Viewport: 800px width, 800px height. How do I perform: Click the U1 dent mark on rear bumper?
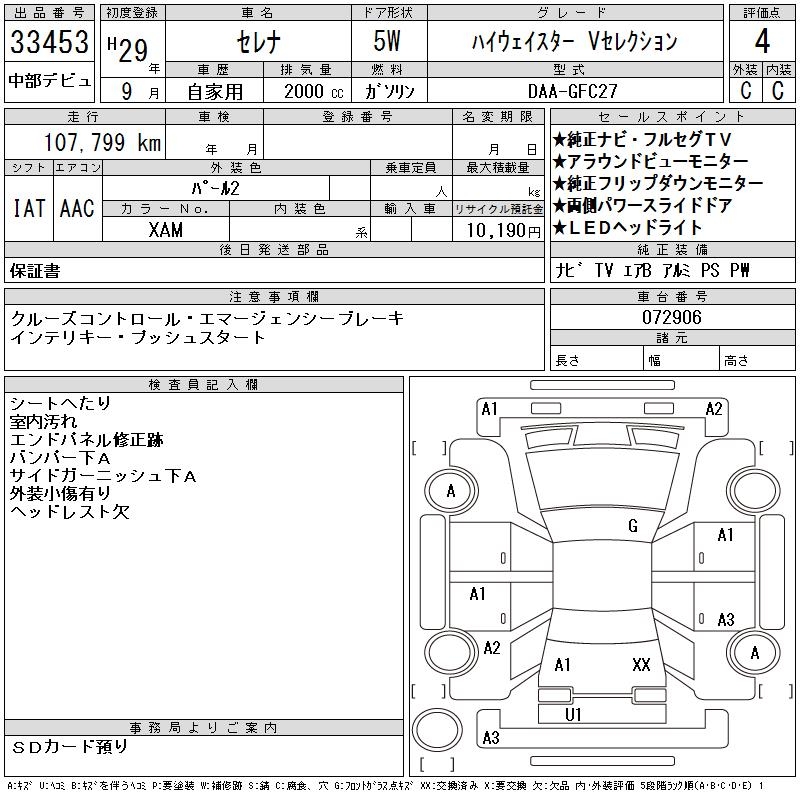coord(573,715)
